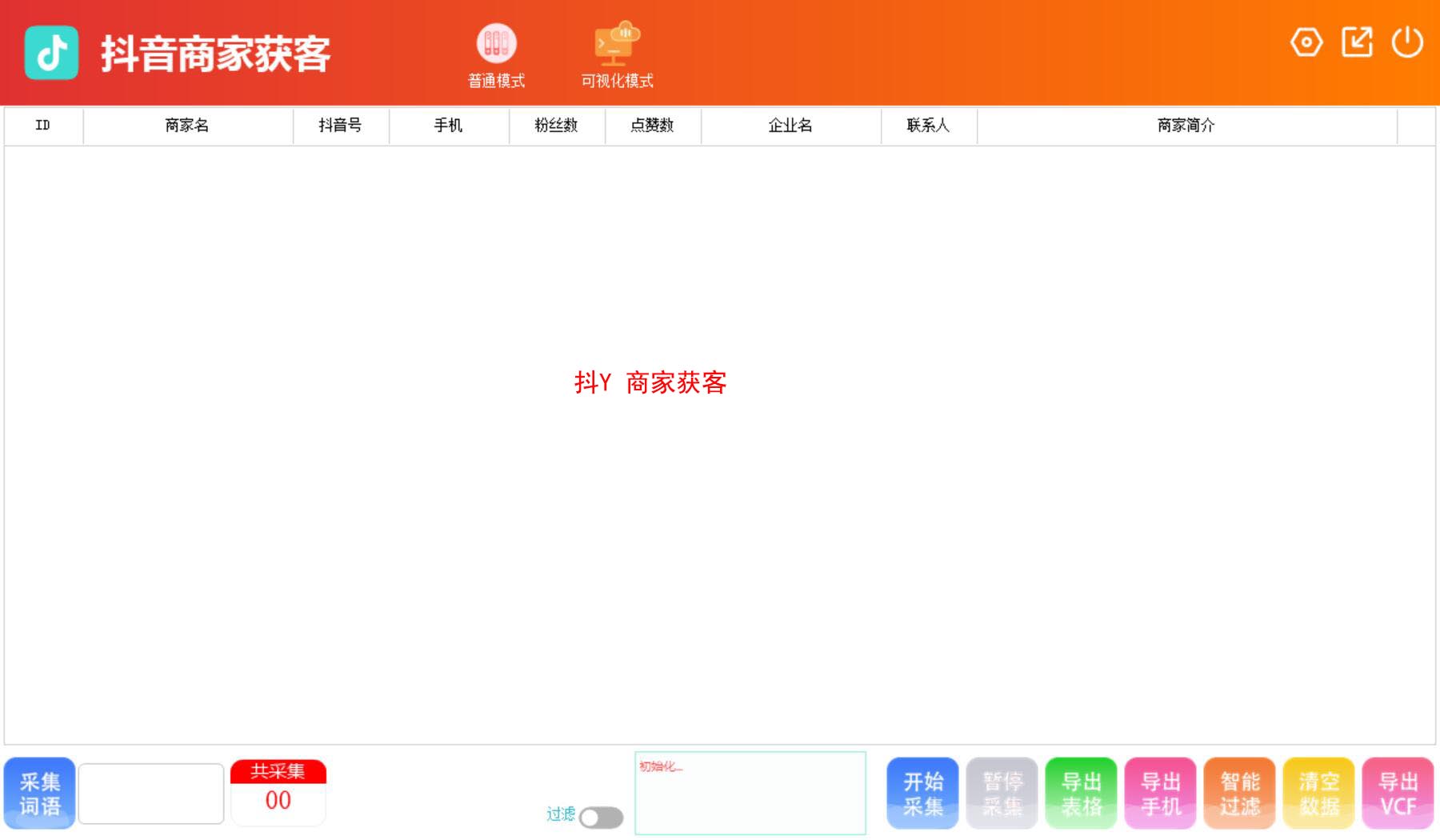
Task: Click 清空数据 clear data button
Action: pos(1318,794)
